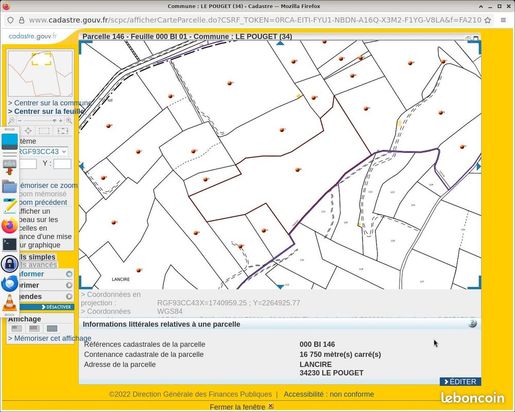
Task: Choose the second Affichage layout icon
Action: click(x=34, y=329)
